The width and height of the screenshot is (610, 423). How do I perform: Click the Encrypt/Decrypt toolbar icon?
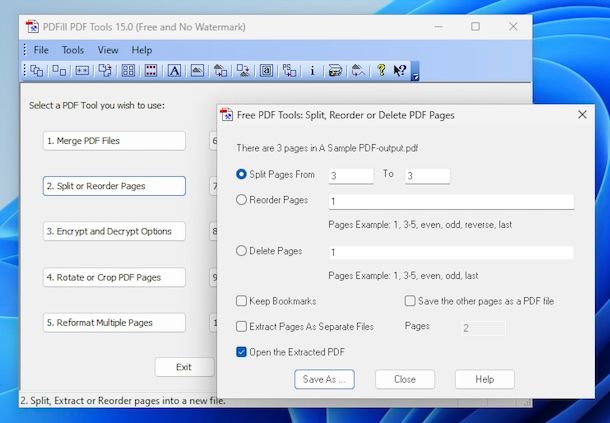pos(82,70)
